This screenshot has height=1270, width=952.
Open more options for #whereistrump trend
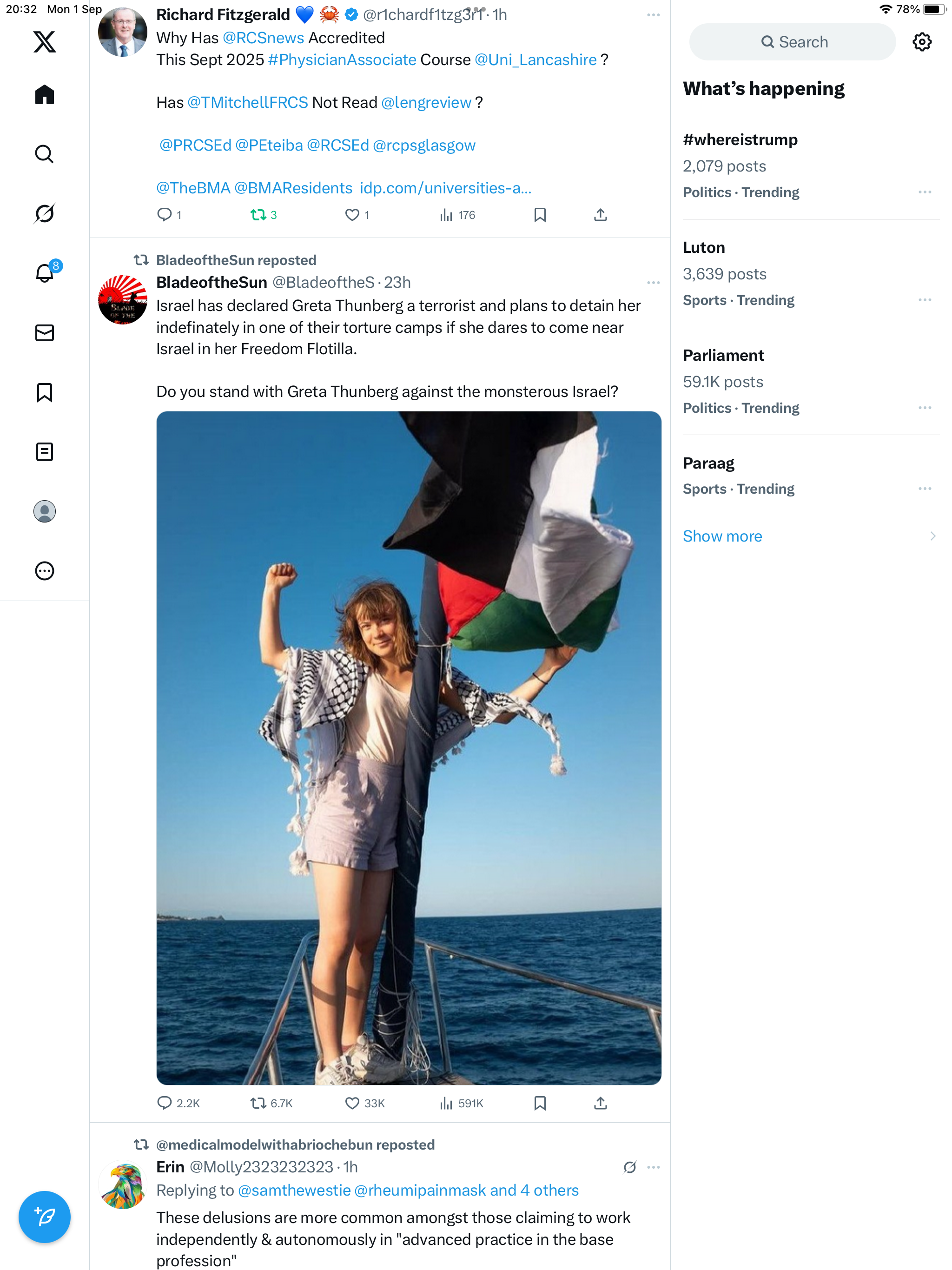(x=925, y=192)
